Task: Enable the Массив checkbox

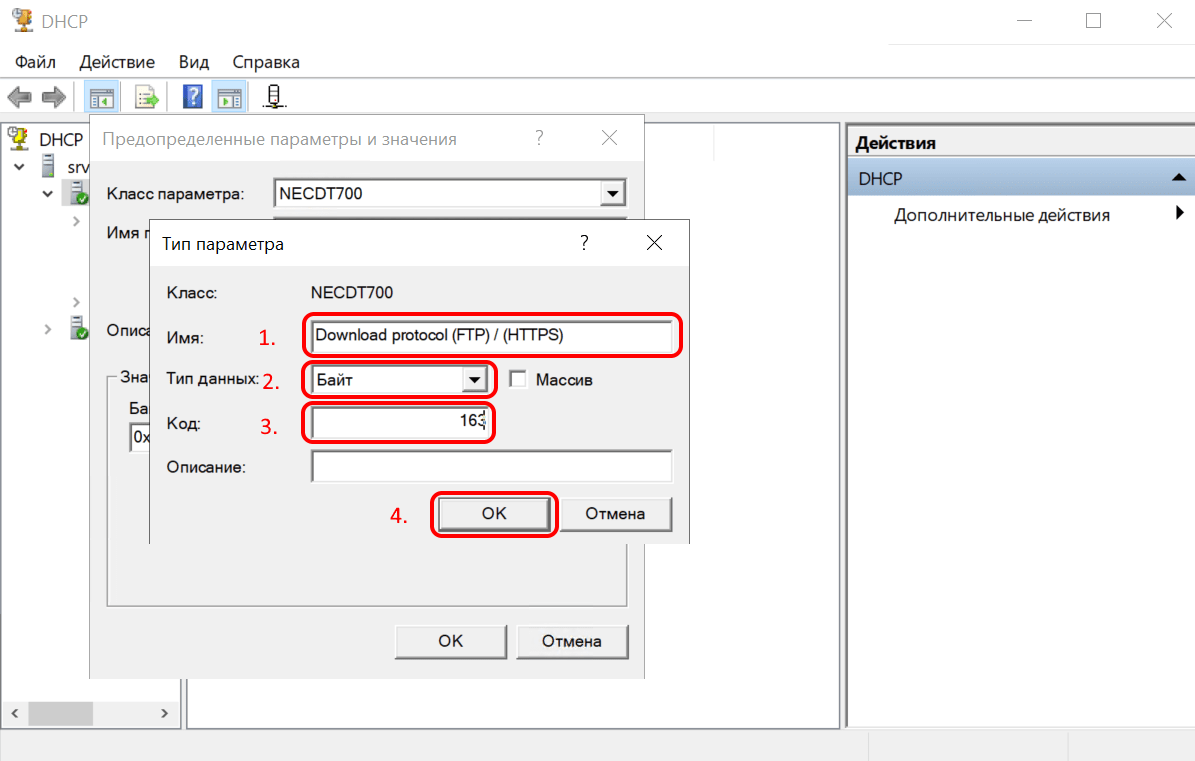Action: point(518,379)
